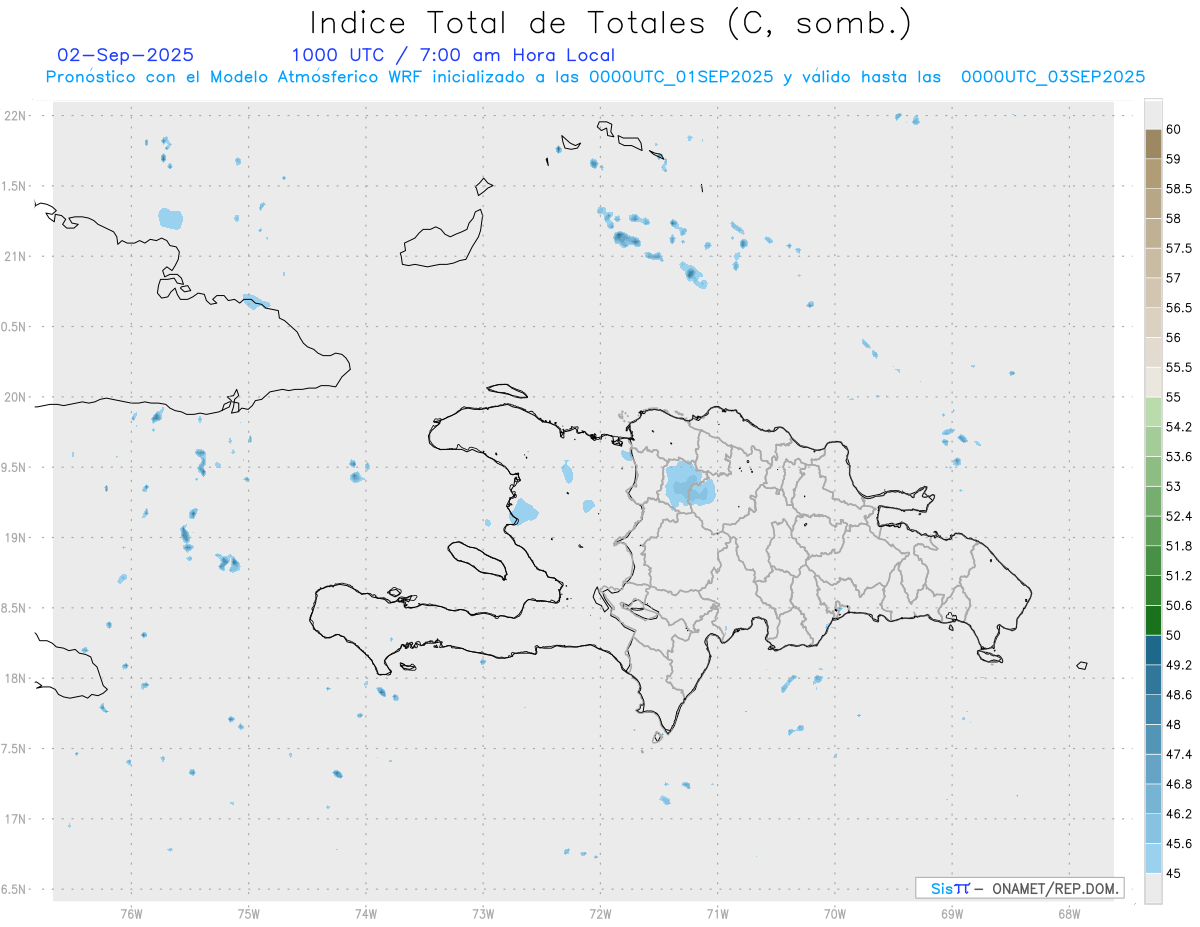Click the "20N" latitude label
The height and width of the screenshot is (927, 1200).
pos(15,397)
